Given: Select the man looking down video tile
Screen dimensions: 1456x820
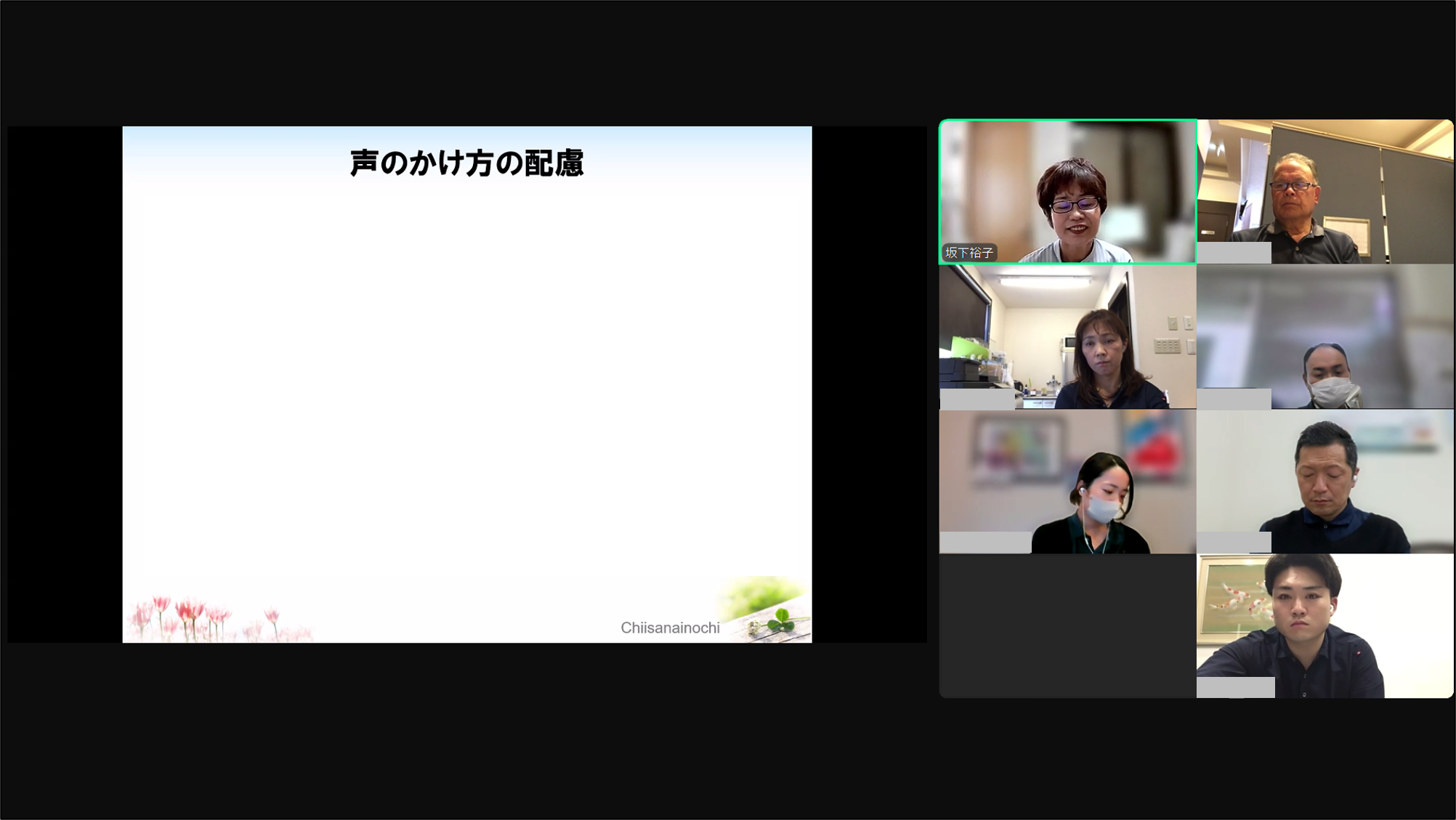Looking at the screenshot, I should pos(1324,482).
